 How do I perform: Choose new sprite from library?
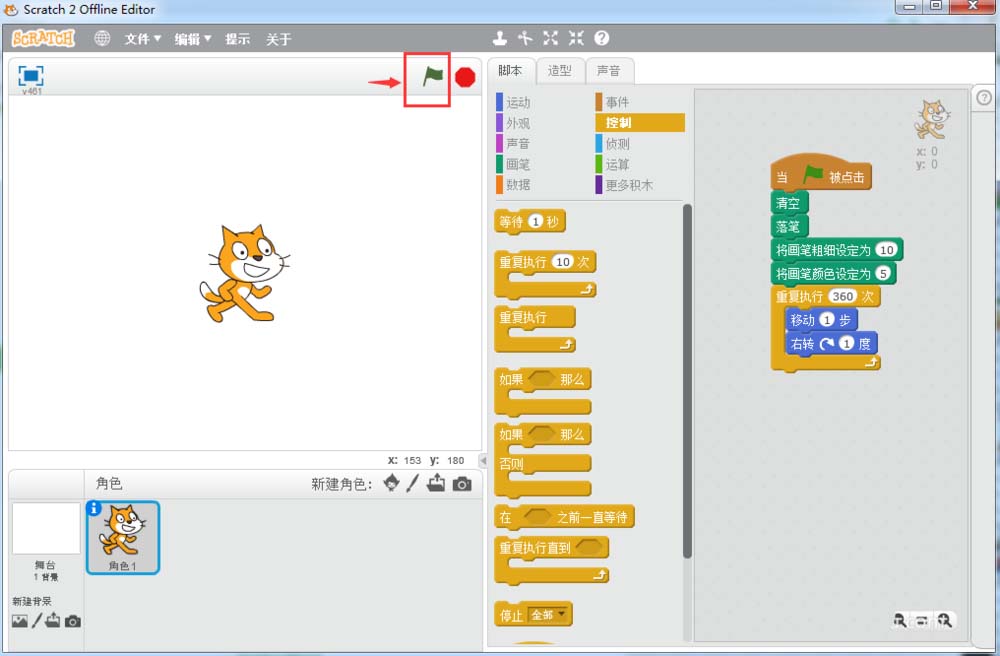[x=392, y=483]
